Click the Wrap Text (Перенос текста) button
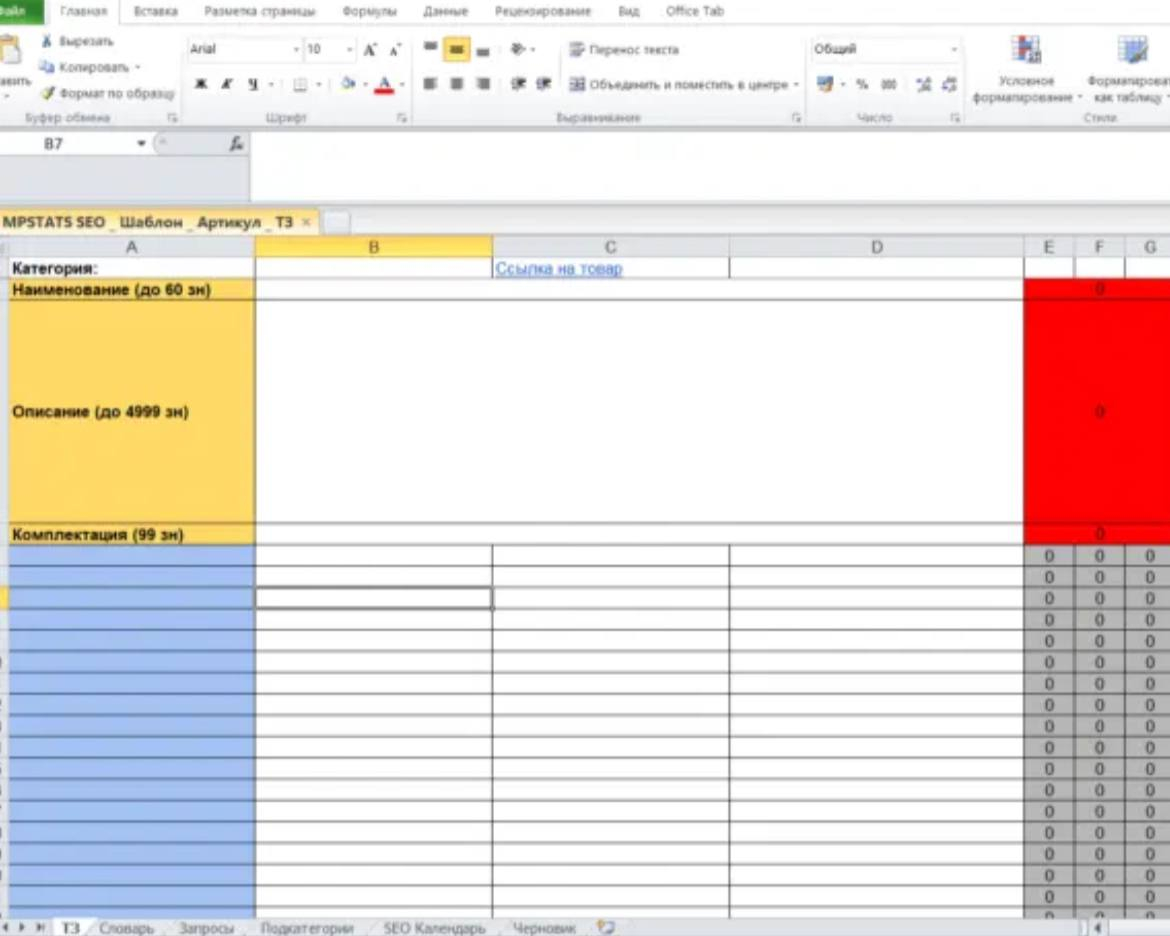Image resolution: width=1170 pixels, height=936 pixels. 624,49
